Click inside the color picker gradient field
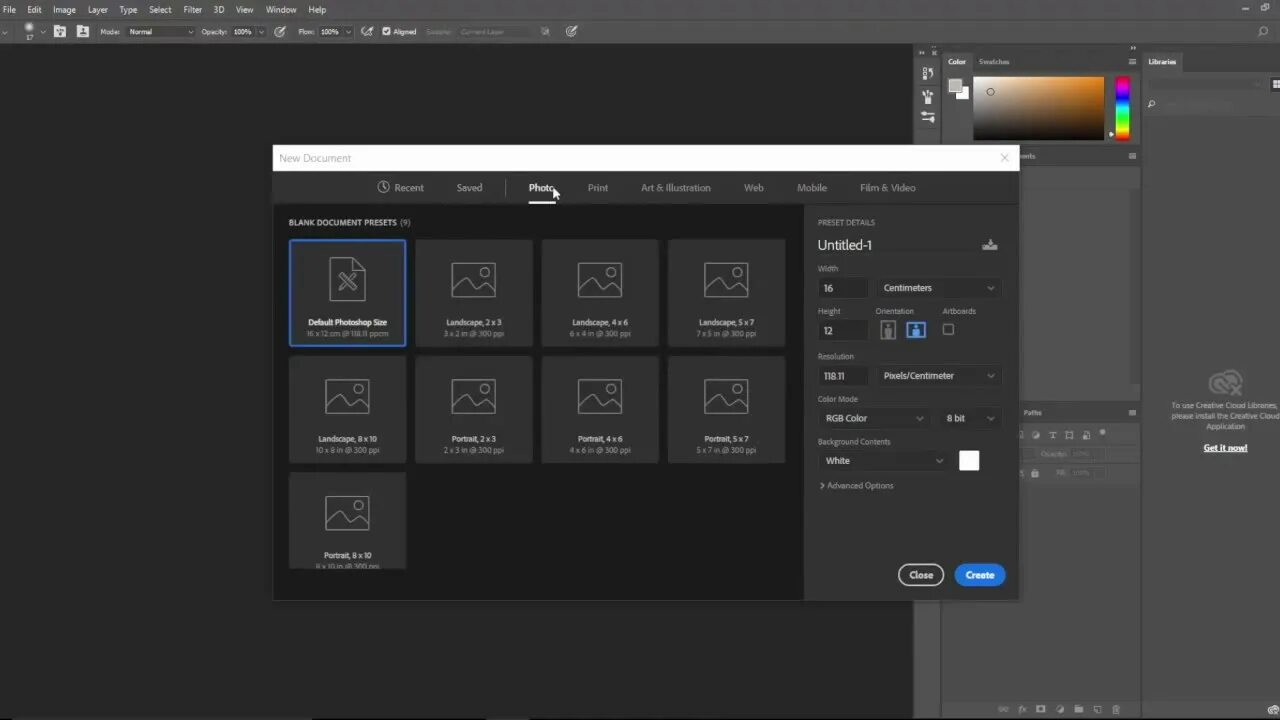The image size is (1280, 720). (x=1039, y=108)
